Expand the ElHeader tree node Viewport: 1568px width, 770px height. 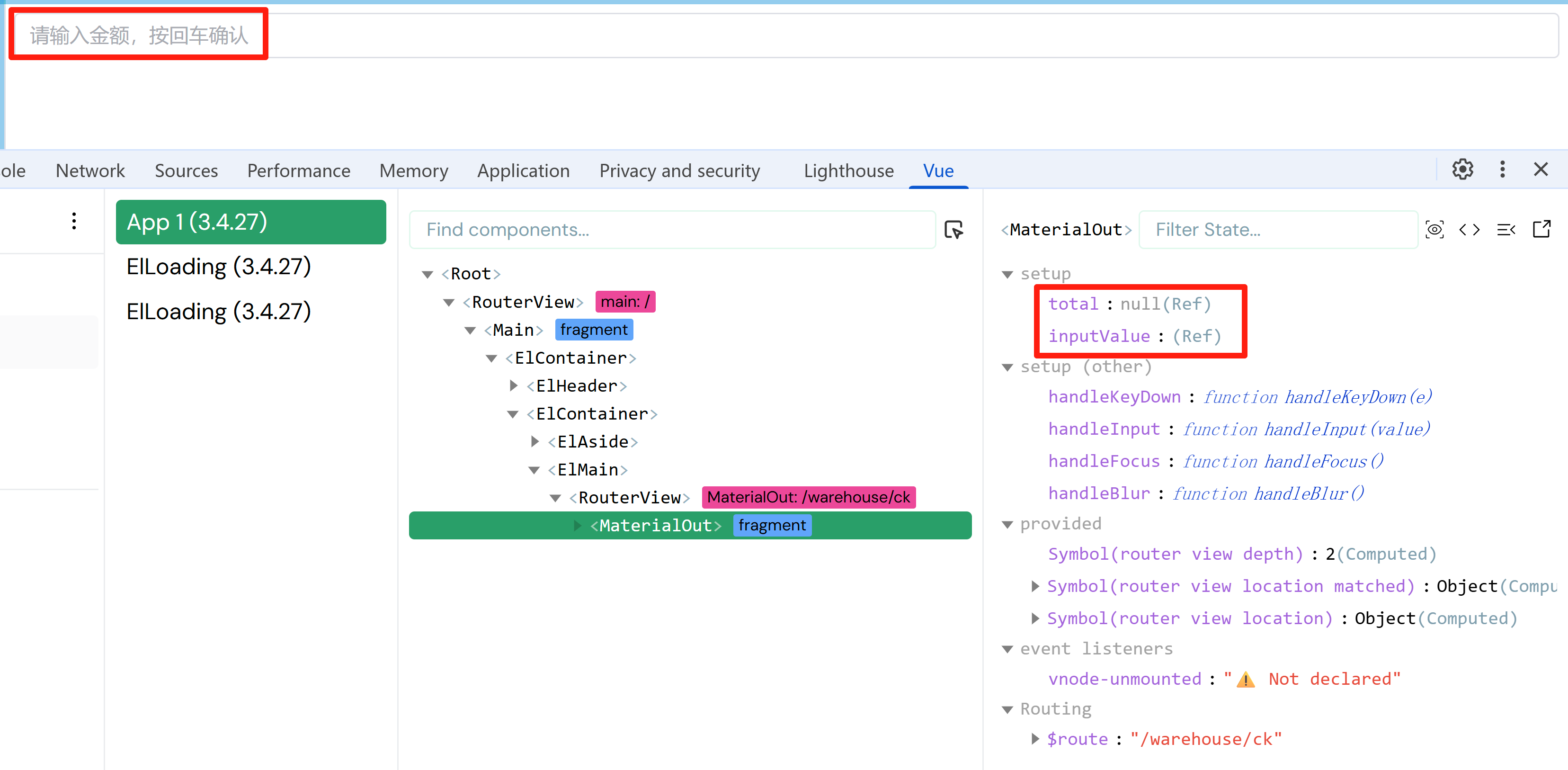click(513, 386)
